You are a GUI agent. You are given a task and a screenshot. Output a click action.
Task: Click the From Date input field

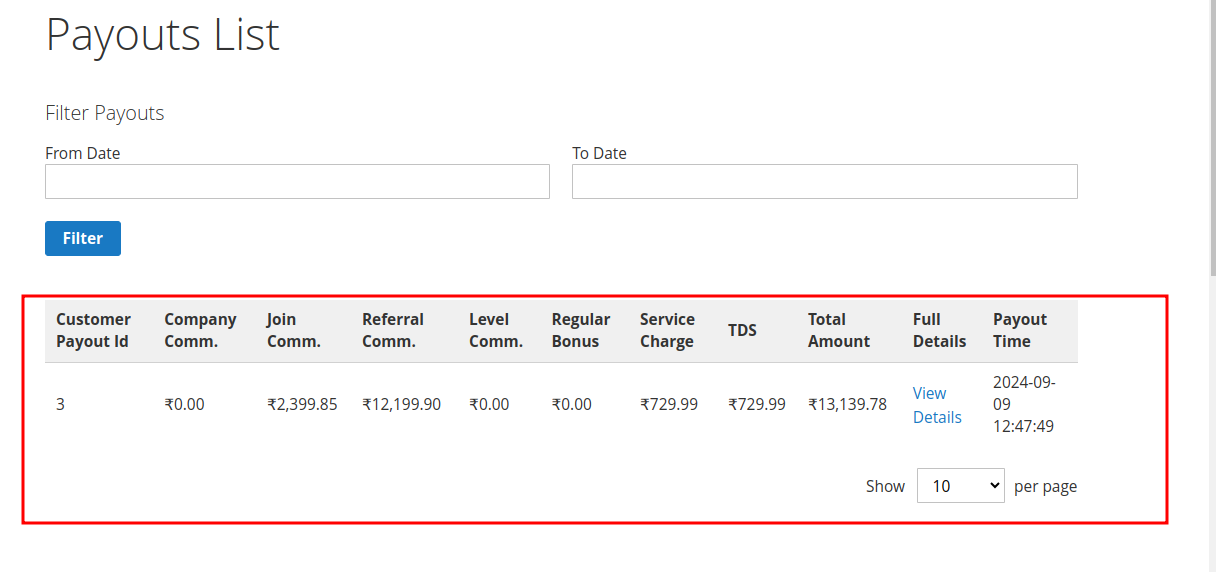coord(297,182)
